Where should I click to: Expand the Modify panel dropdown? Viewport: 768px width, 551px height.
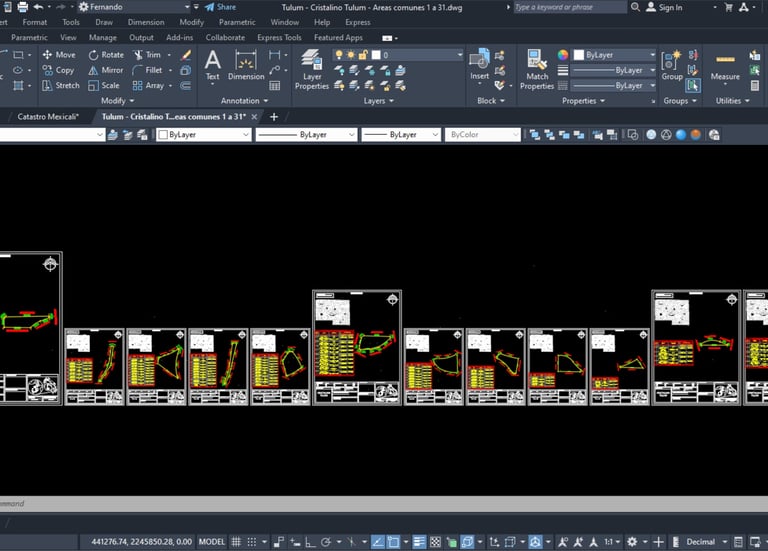pos(117,100)
